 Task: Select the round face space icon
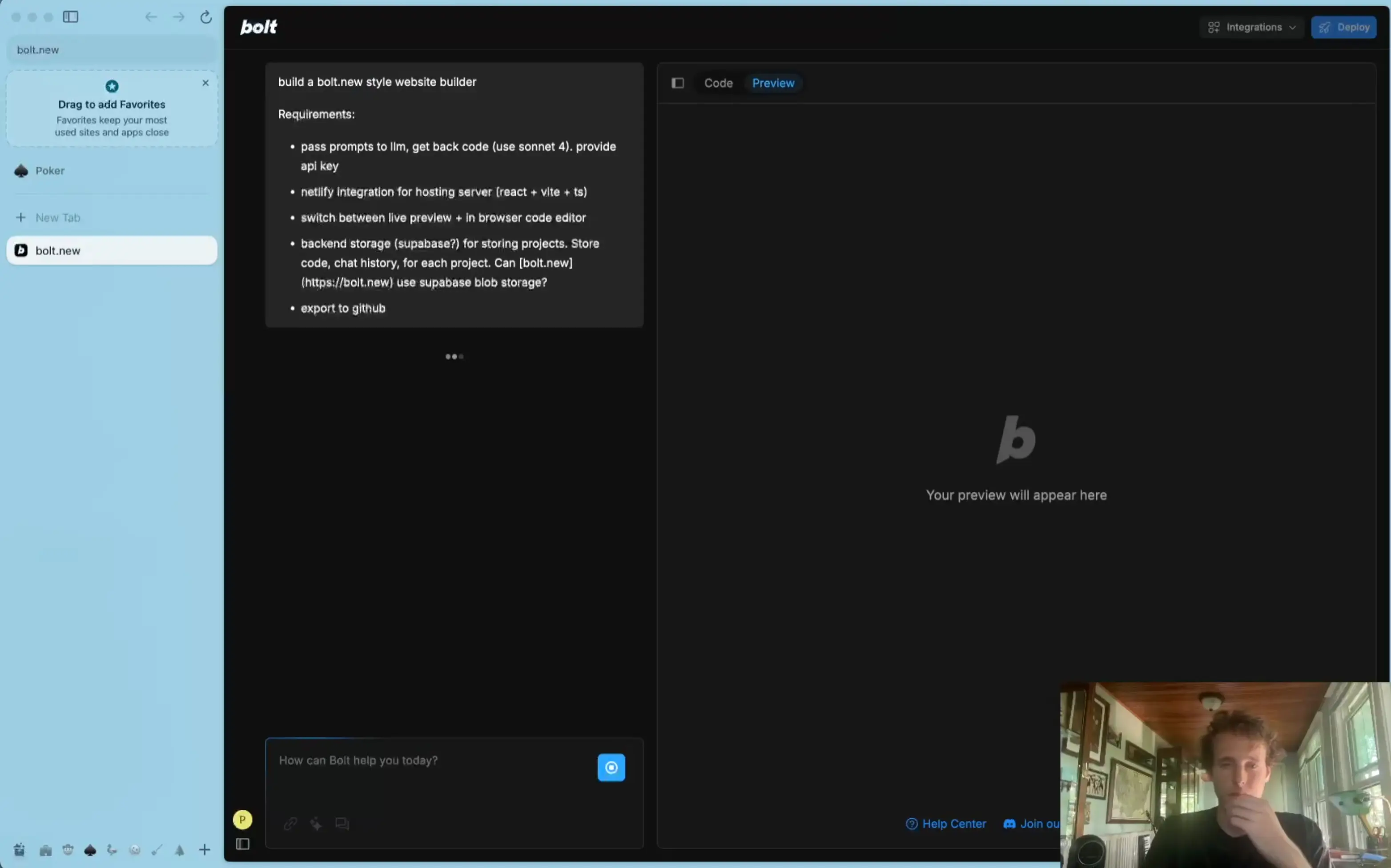click(x=135, y=850)
